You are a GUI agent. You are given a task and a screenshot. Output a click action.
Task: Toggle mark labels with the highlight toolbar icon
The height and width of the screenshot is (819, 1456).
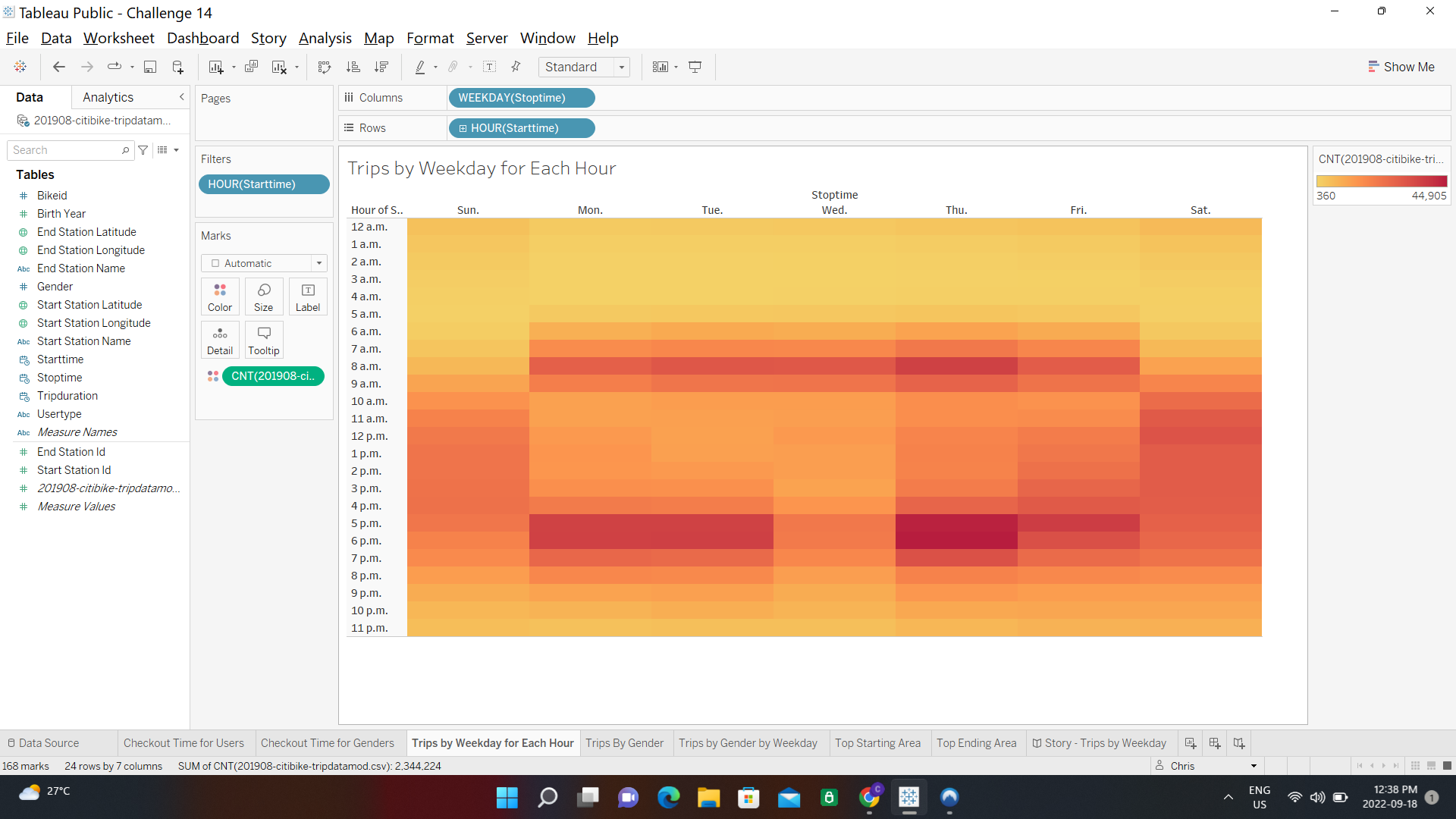[422, 67]
